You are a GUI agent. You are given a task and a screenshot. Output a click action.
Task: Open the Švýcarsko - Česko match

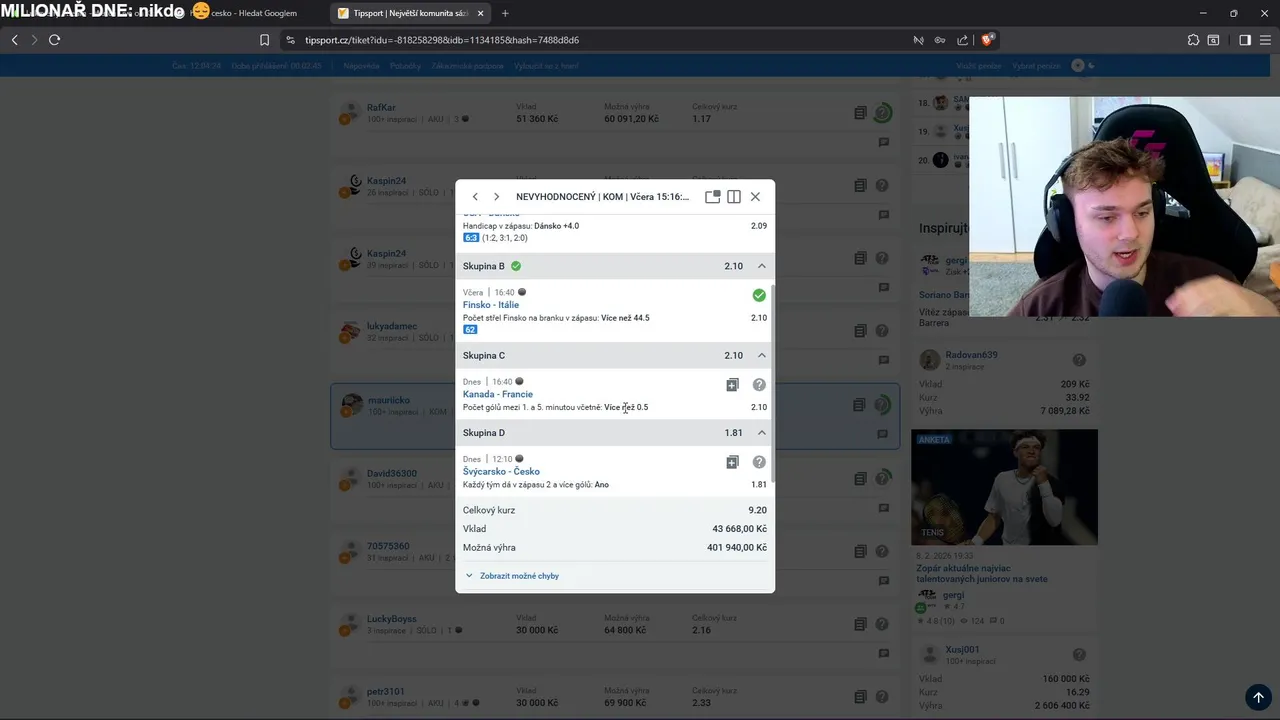click(501, 471)
